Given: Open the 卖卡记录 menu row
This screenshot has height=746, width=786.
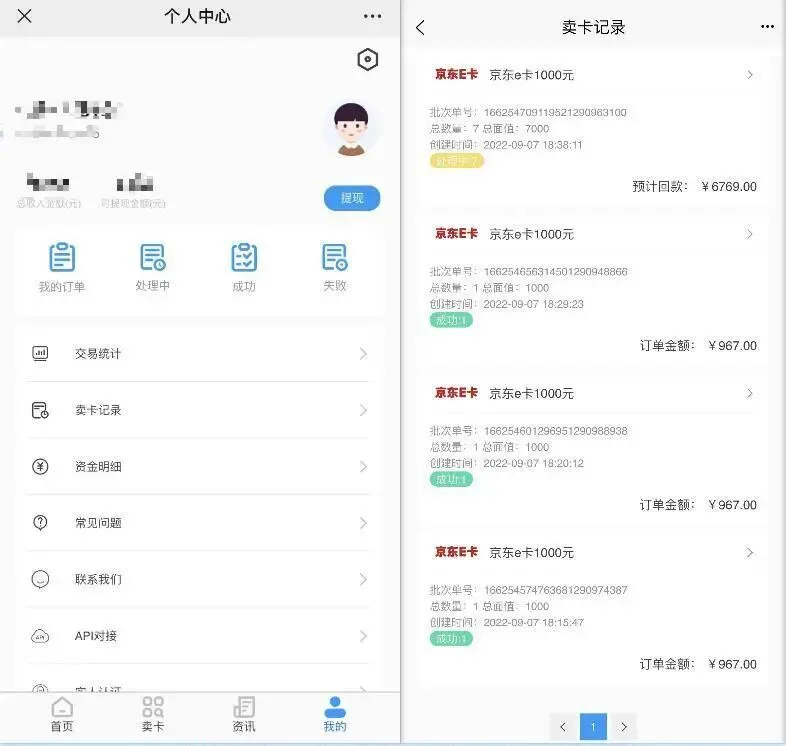Looking at the screenshot, I should coord(198,410).
